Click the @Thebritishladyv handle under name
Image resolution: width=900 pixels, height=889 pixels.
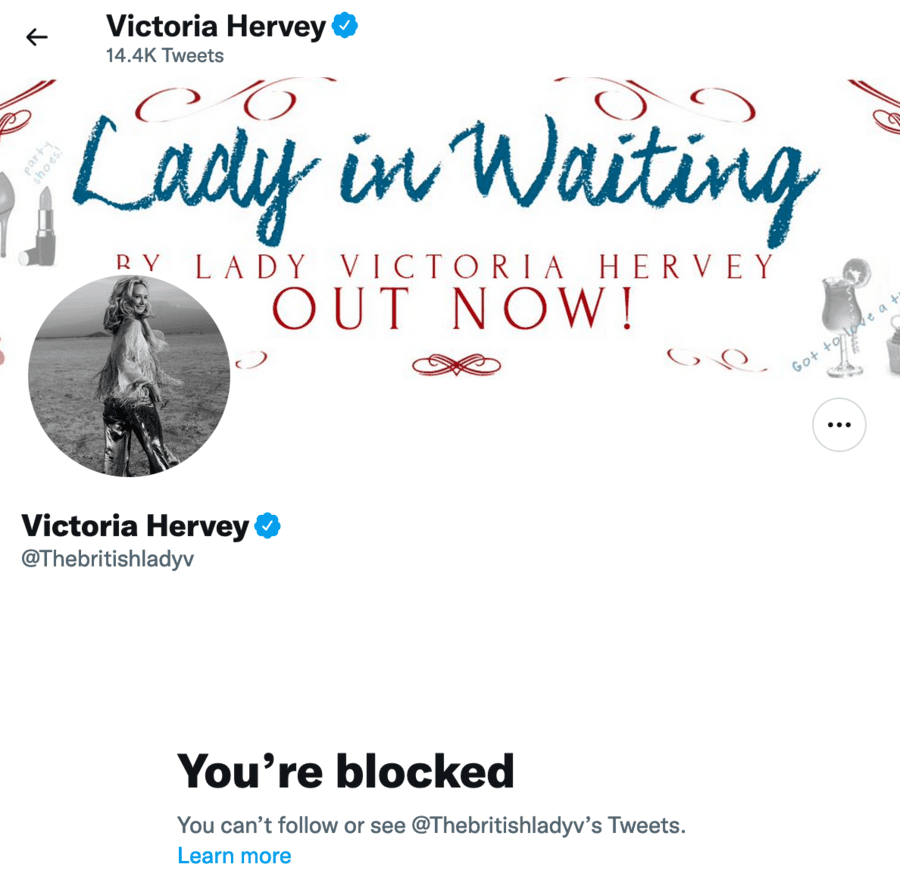pos(107,558)
